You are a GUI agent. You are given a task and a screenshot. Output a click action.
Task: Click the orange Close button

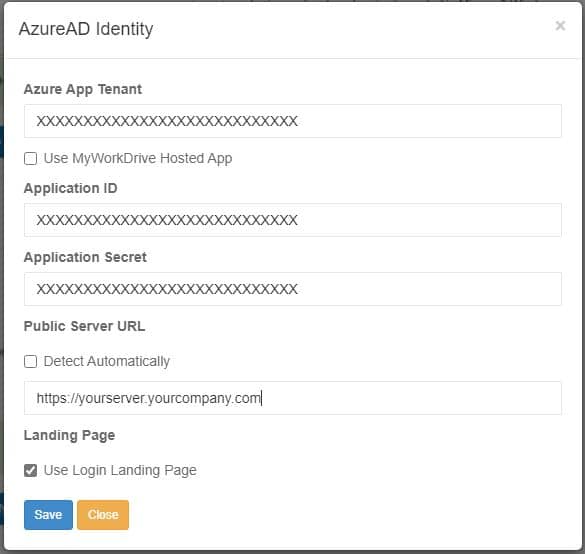[x=103, y=514]
